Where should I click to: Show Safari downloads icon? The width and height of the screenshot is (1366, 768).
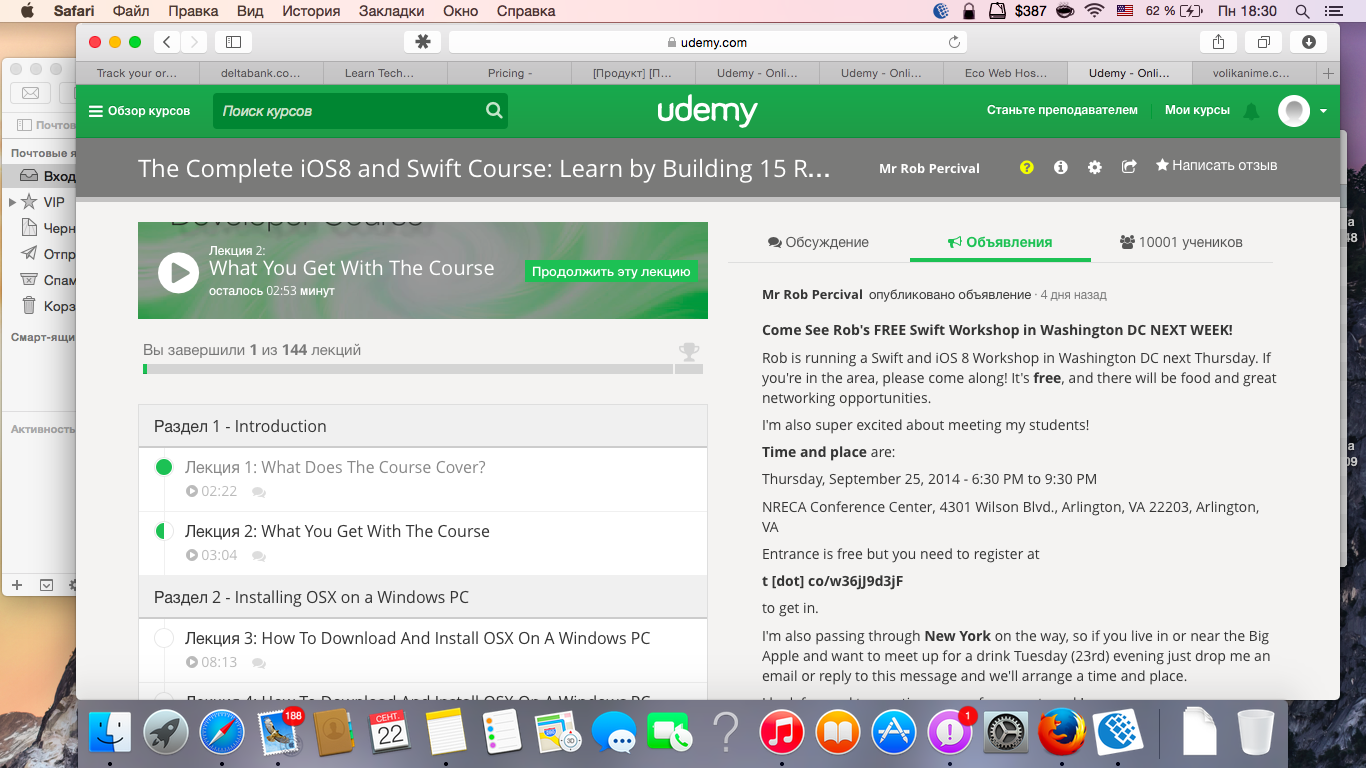tap(1308, 42)
